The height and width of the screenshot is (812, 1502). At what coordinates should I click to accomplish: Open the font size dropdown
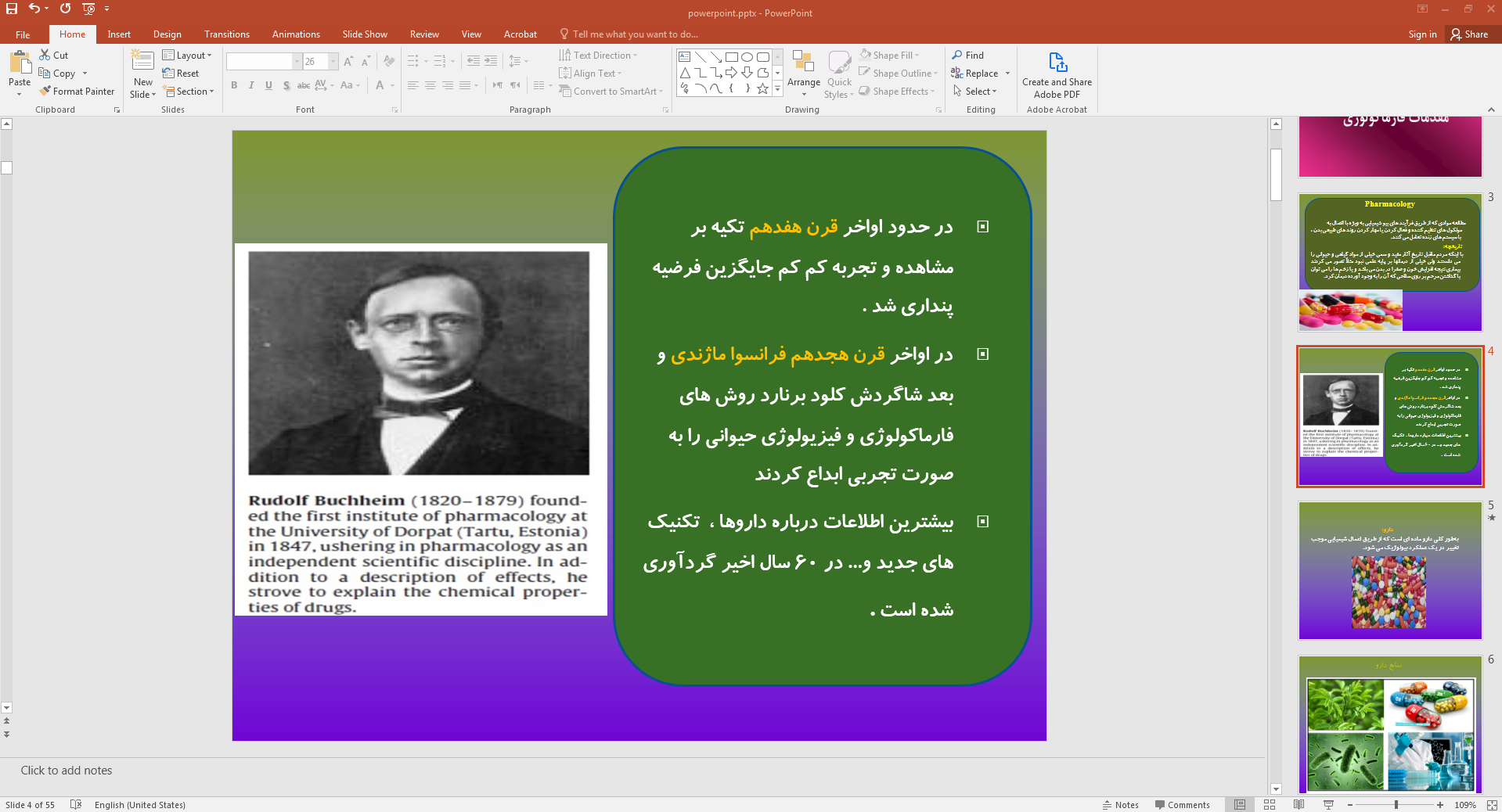333,62
